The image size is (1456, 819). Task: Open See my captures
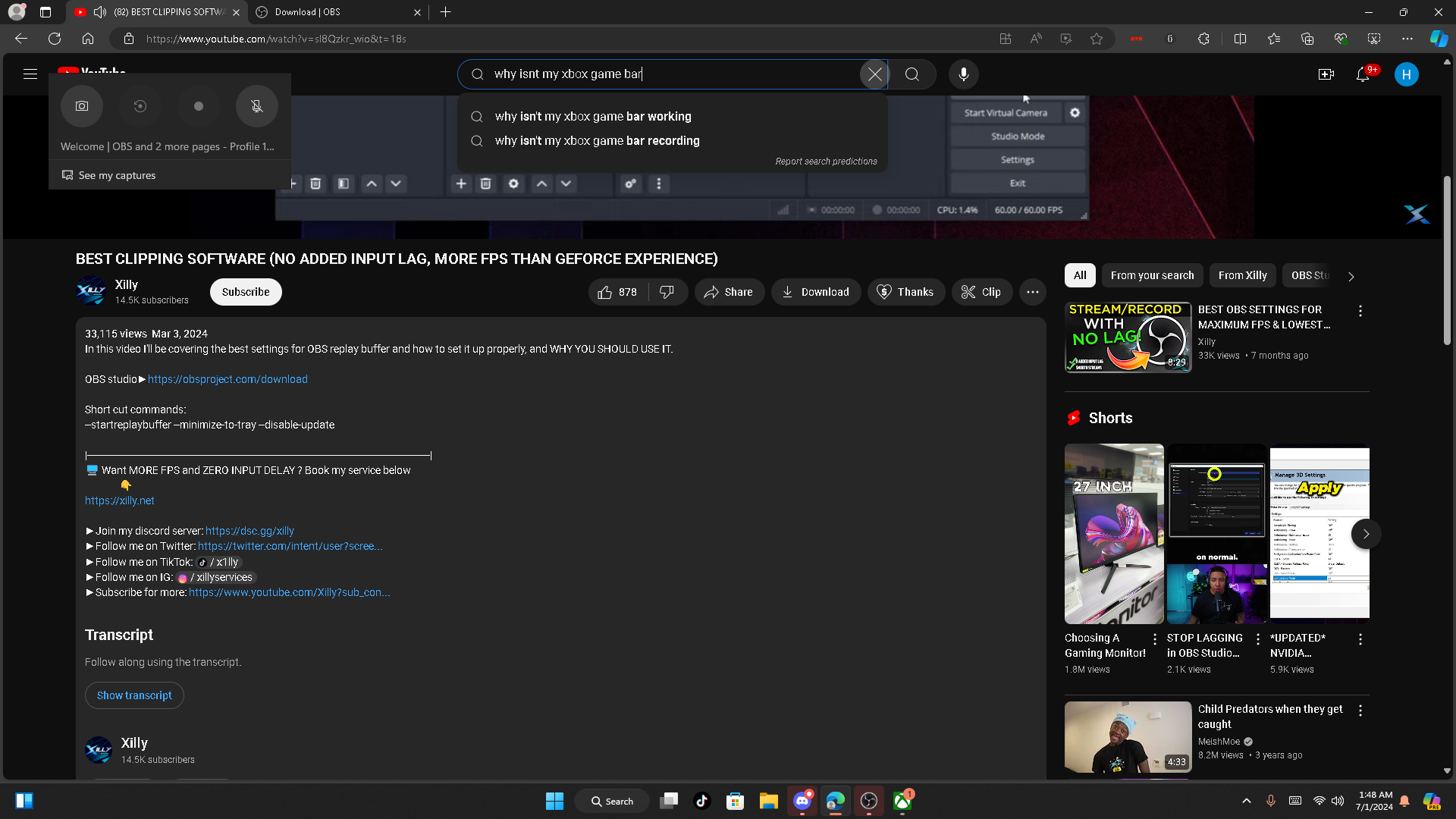pos(108,175)
